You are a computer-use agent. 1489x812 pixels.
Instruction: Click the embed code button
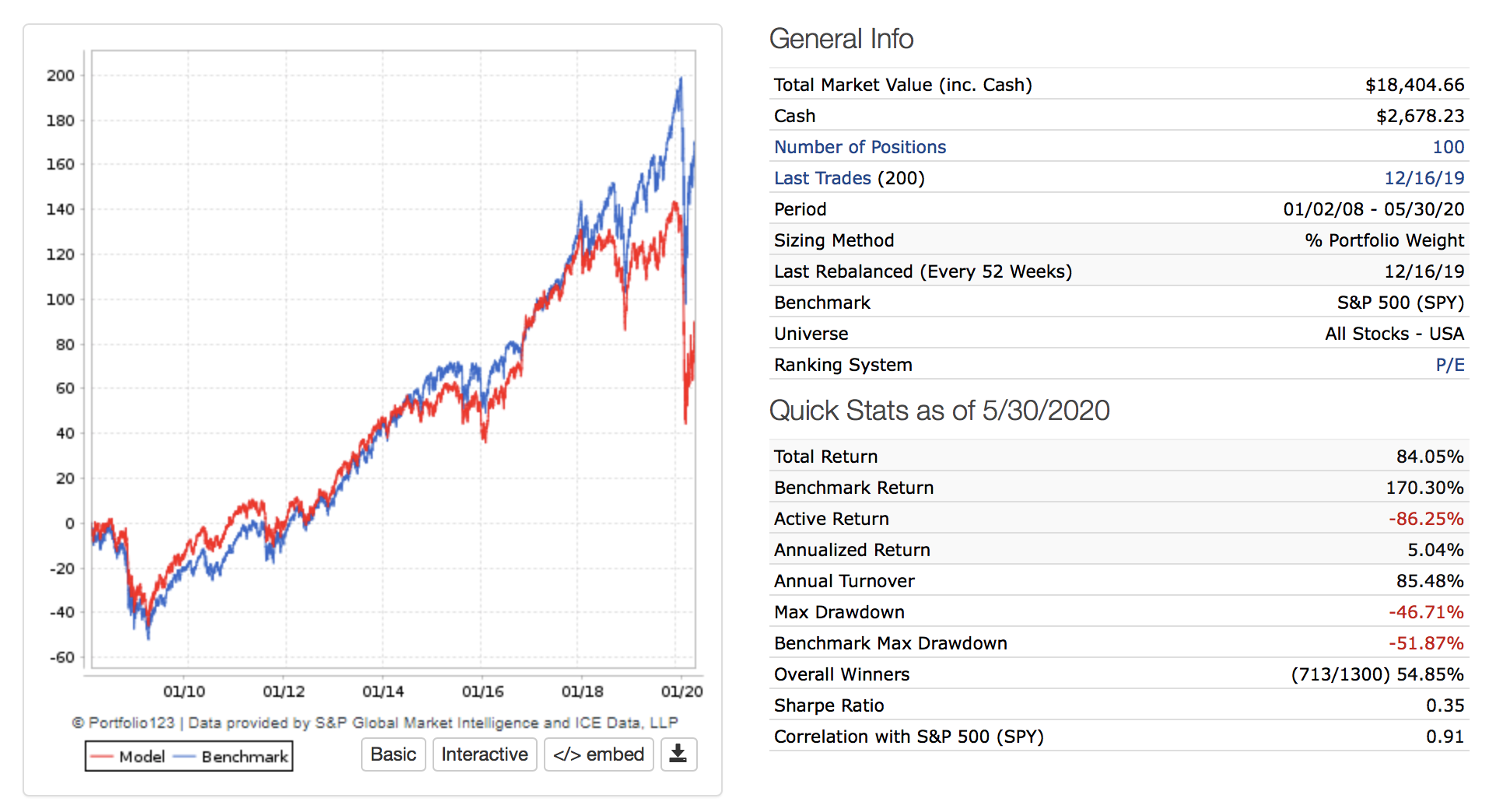click(598, 754)
